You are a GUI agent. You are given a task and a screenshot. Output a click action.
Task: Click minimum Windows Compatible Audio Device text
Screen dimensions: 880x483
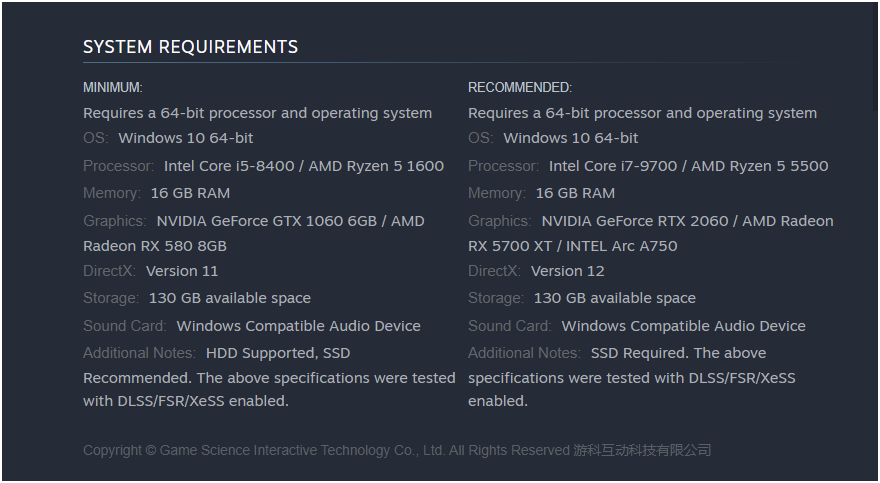299,326
